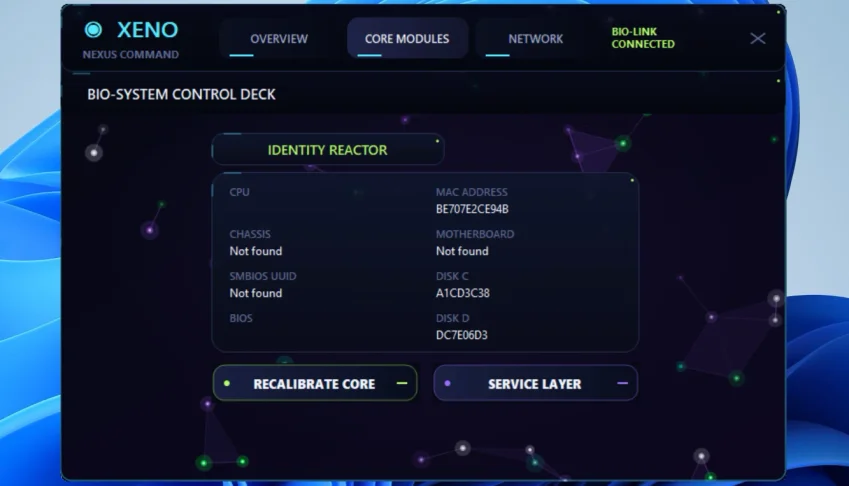
Task: Click the Identity Reactor header button
Action: 328,150
